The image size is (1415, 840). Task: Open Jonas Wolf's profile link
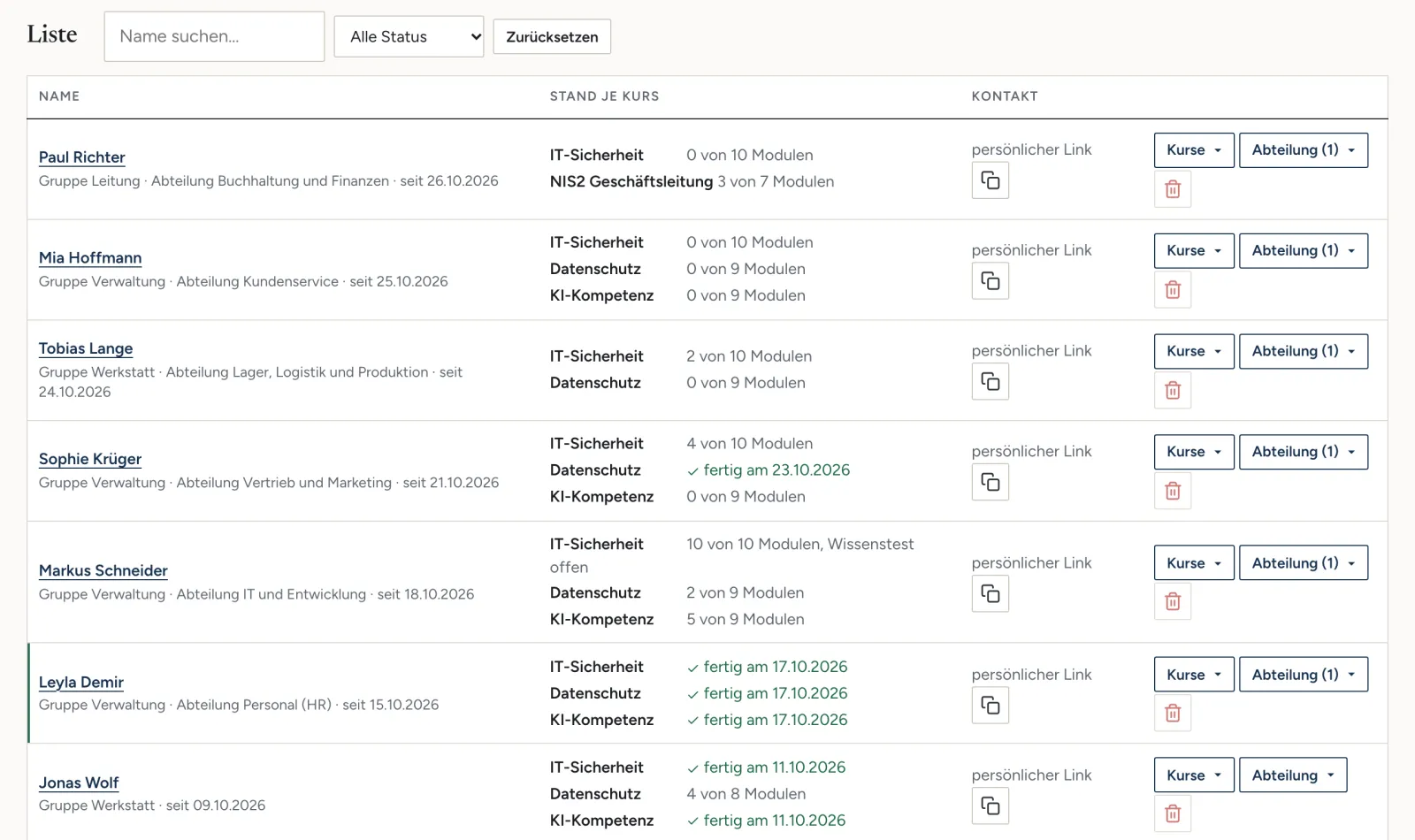click(79, 783)
